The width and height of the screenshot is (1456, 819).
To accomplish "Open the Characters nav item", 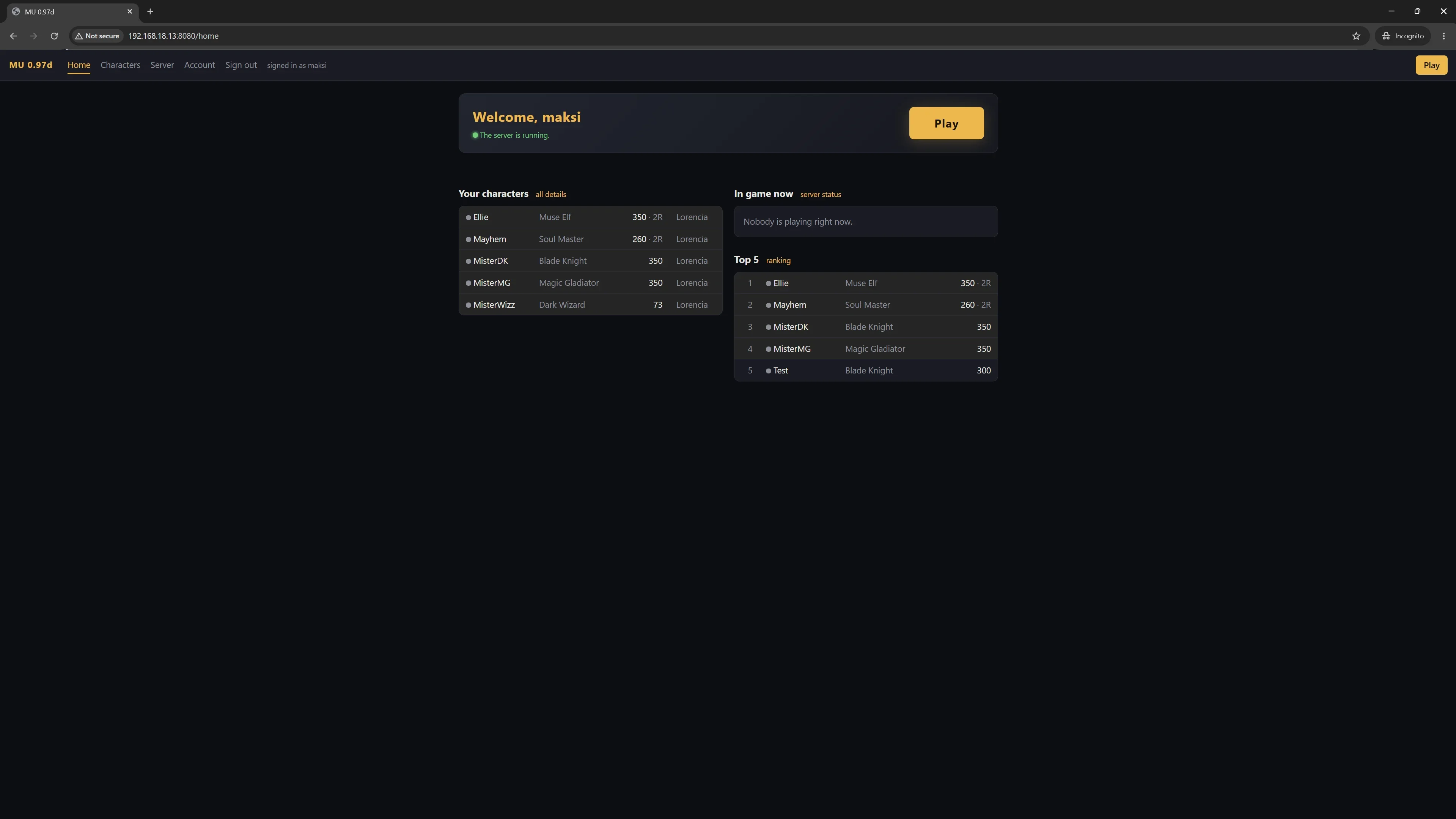I will pos(120,65).
